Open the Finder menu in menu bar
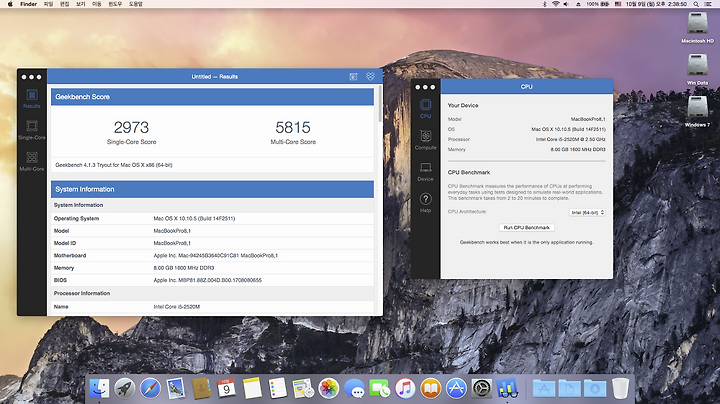720x404 pixels. coord(28,4)
